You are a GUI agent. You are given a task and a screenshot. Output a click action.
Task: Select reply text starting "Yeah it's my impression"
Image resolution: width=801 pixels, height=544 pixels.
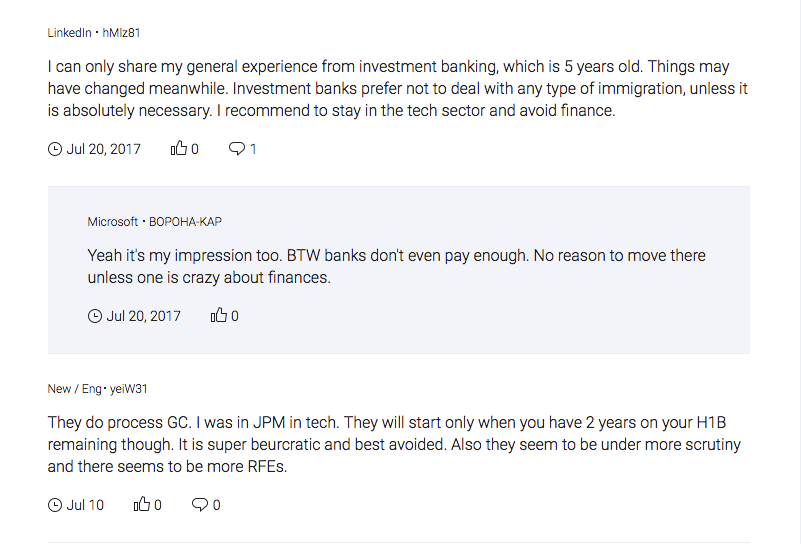coord(396,266)
